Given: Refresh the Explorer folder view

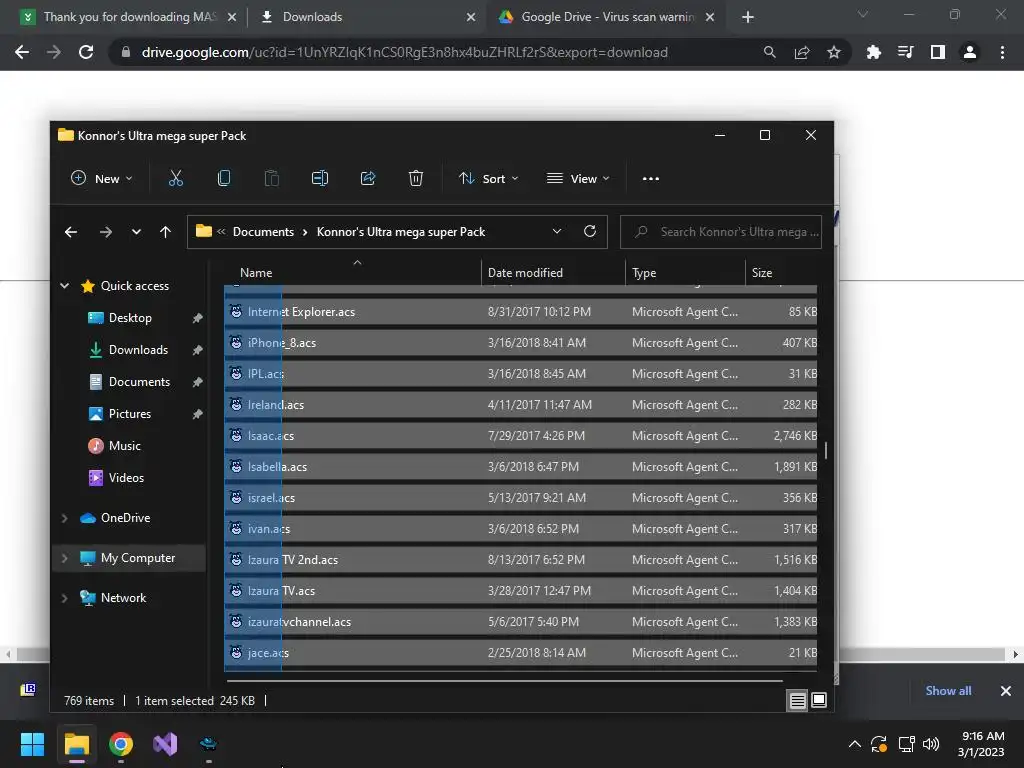Looking at the screenshot, I should [590, 231].
